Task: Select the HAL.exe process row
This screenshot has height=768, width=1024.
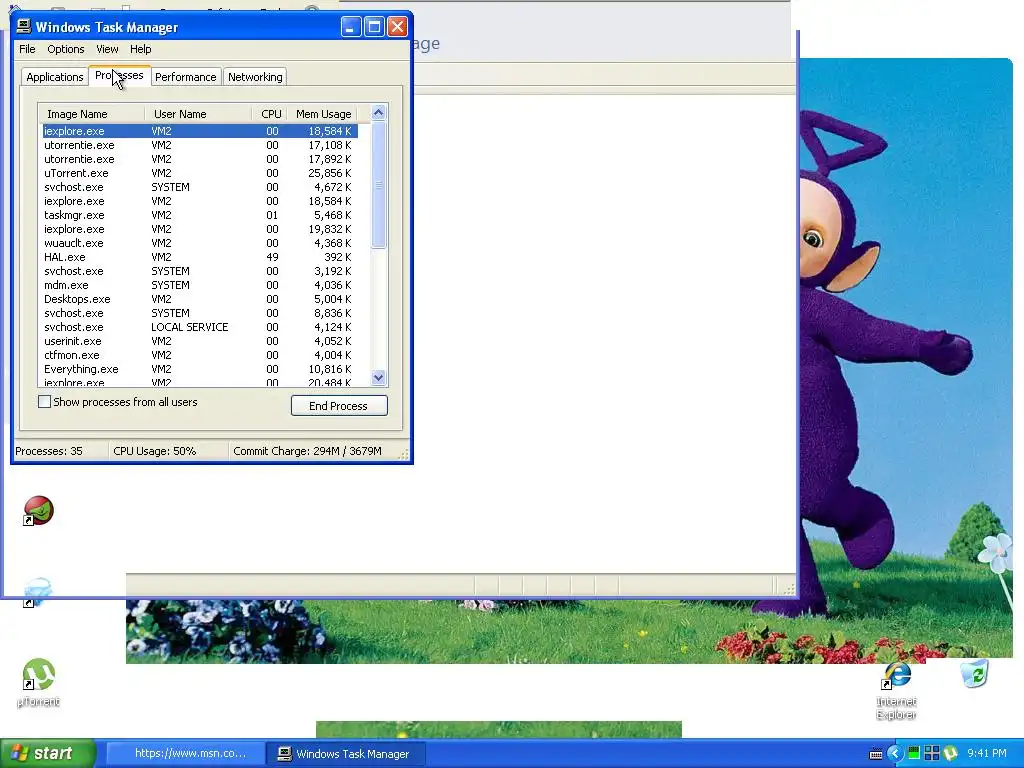Action: point(199,257)
